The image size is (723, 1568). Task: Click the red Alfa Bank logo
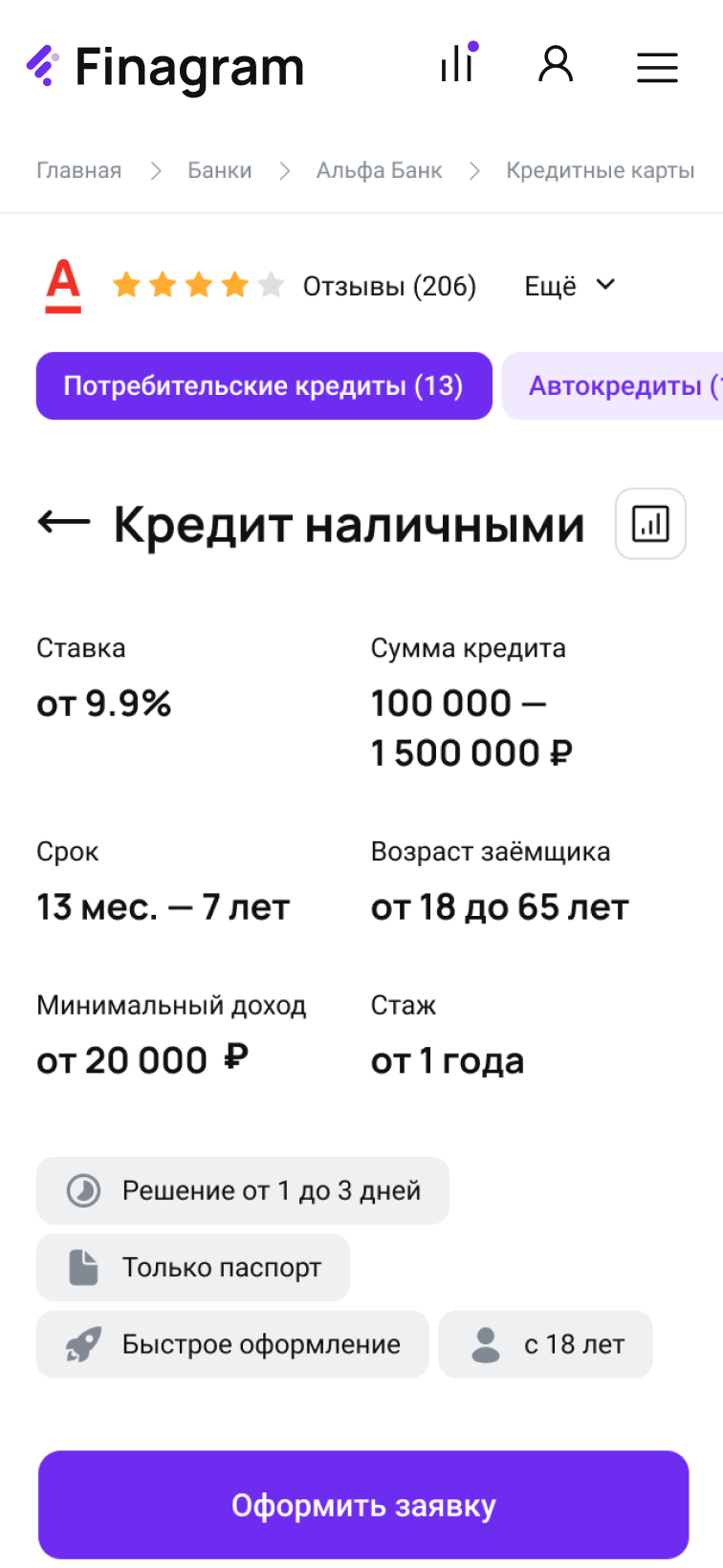[64, 286]
